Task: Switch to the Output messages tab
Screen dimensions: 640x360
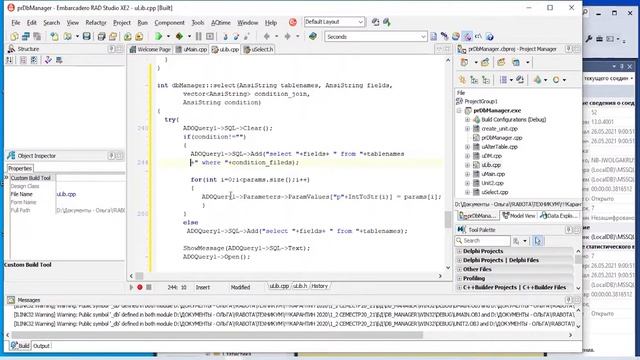Action: (41, 346)
